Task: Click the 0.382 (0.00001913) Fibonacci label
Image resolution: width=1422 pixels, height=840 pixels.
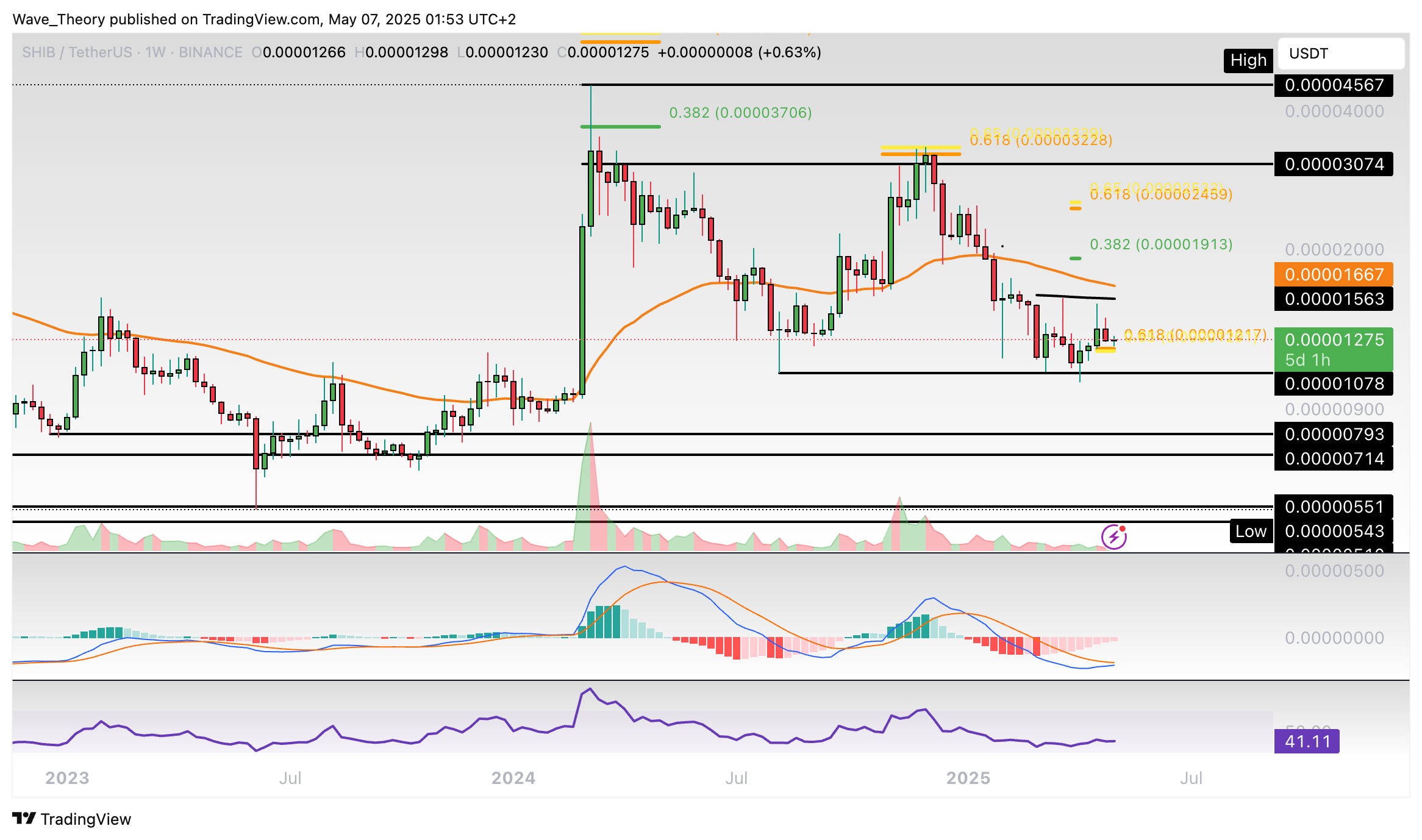Action: click(x=1160, y=244)
